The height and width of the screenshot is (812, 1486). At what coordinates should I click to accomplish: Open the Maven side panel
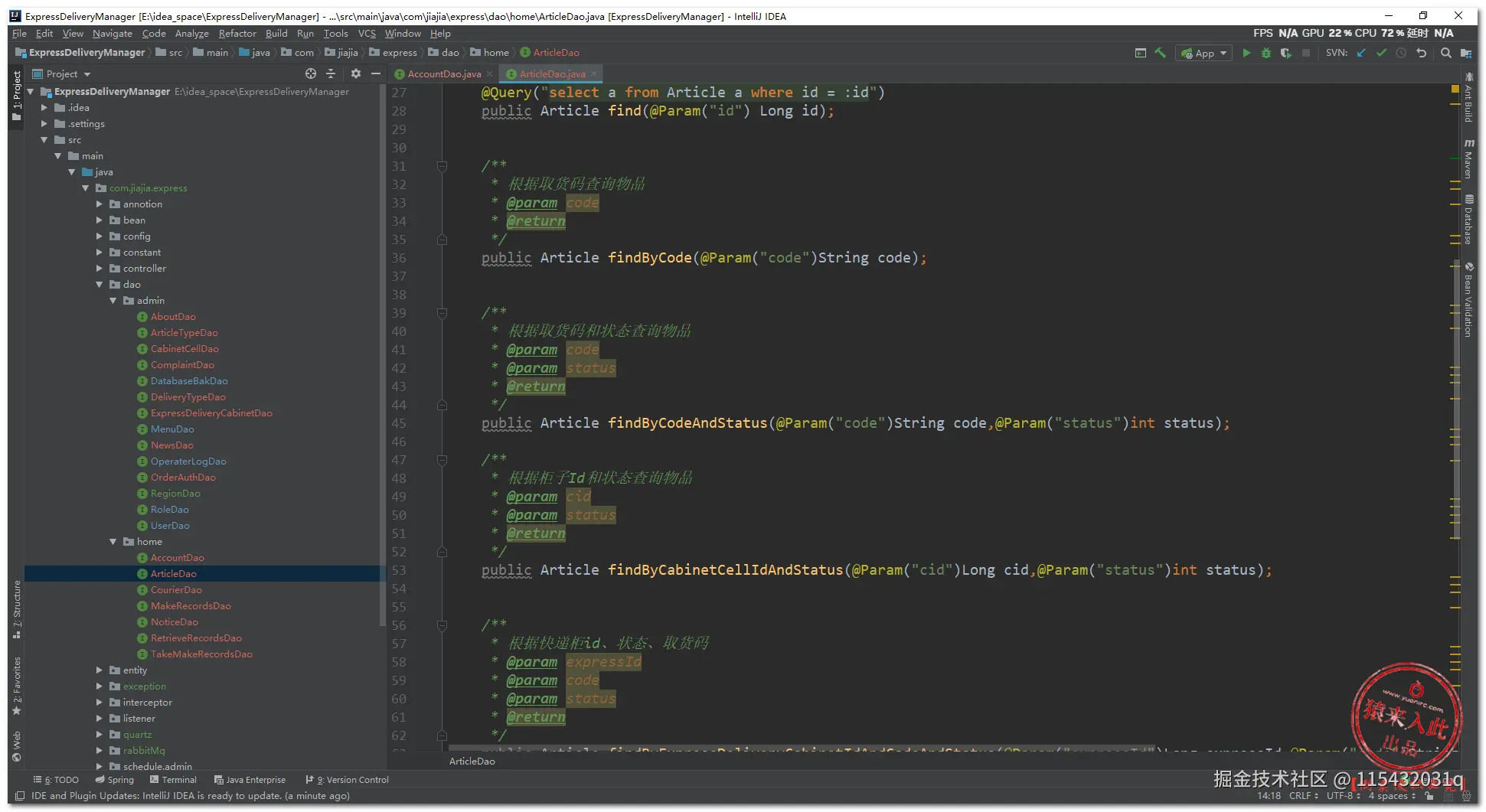point(1468,159)
